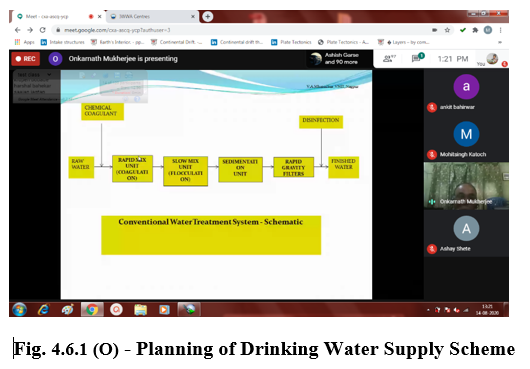This screenshot has height=369, width=530.
Task: Expand the bookmarks bar overflow chevron
Action: [x=500, y=42]
